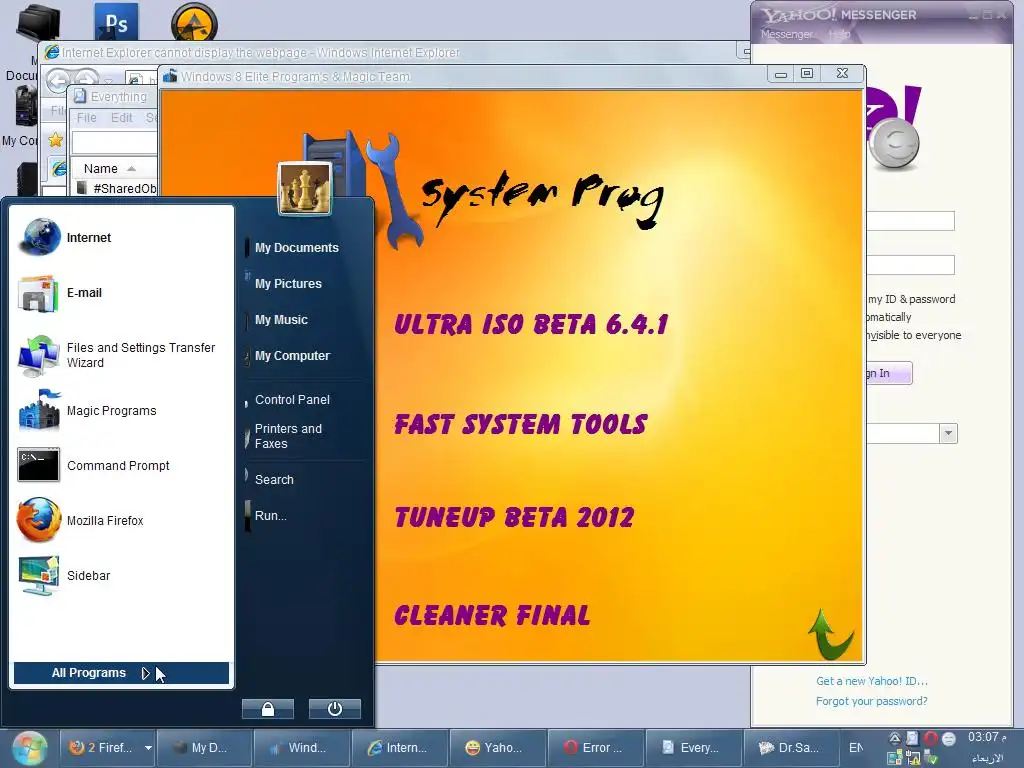This screenshot has width=1024, height=768.
Task: Open Magic Programs in the Start menu
Action: (x=122, y=411)
